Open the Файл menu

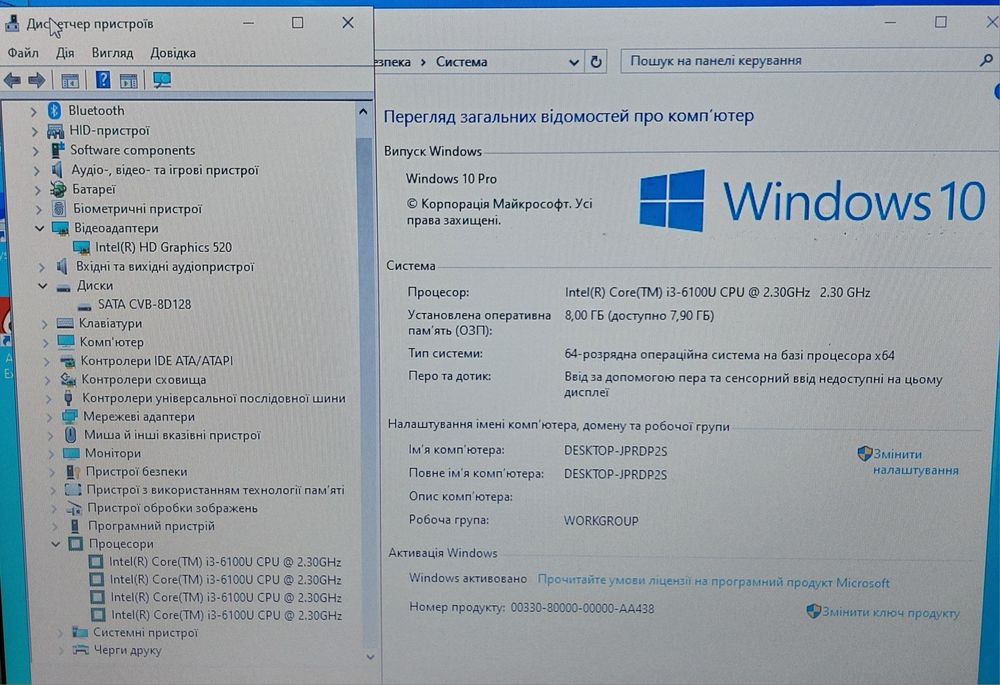click(x=23, y=53)
